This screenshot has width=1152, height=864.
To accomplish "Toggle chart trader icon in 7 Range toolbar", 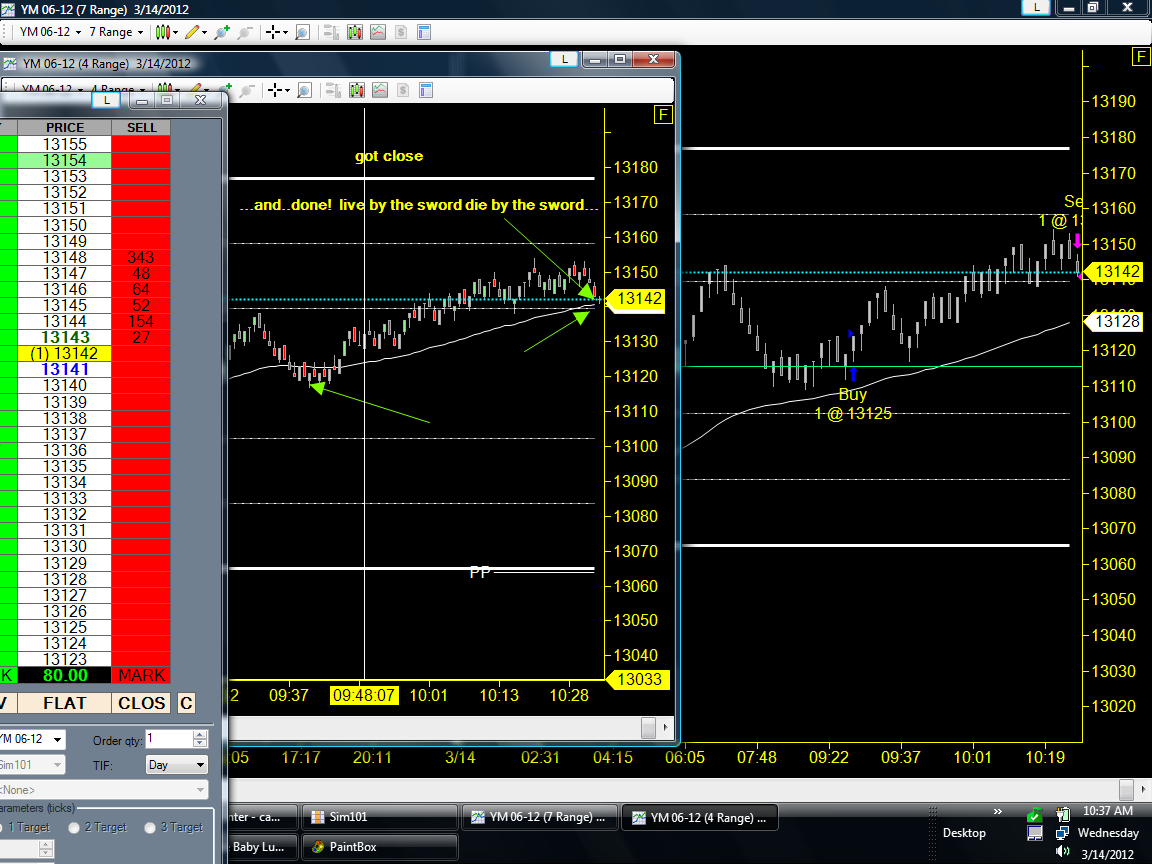I will 331,32.
